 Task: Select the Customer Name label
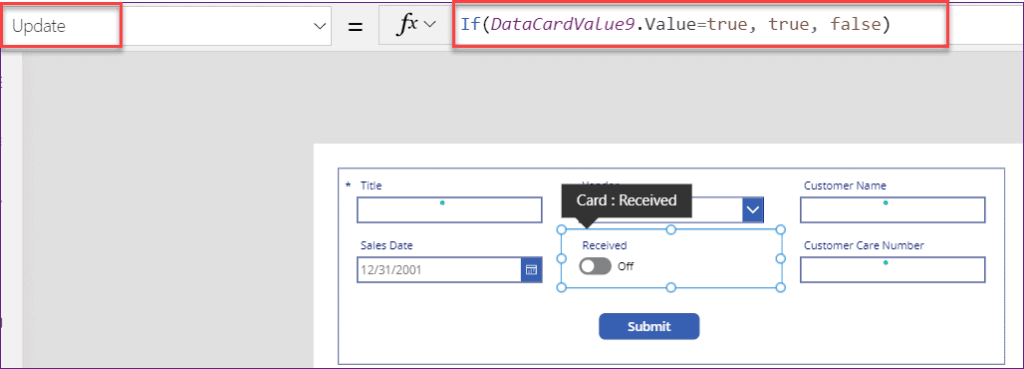[845, 185]
